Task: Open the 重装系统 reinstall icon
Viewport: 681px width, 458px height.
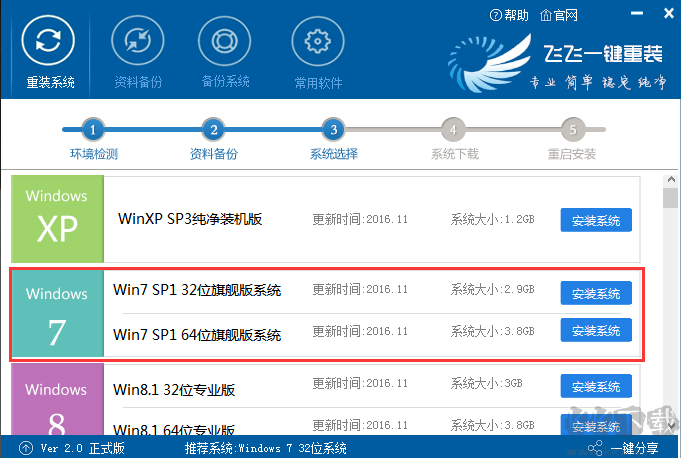Action: pos(48,40)
